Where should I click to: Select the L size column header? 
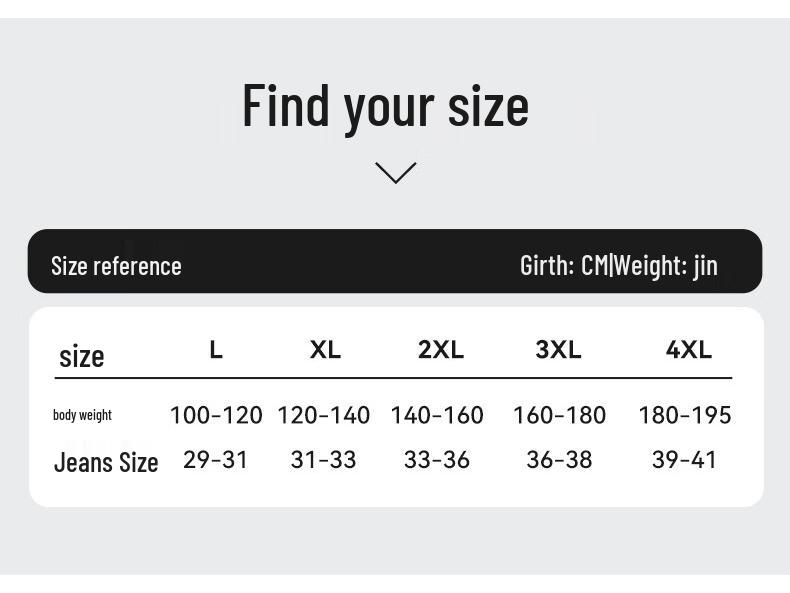[x=216, y=350]
